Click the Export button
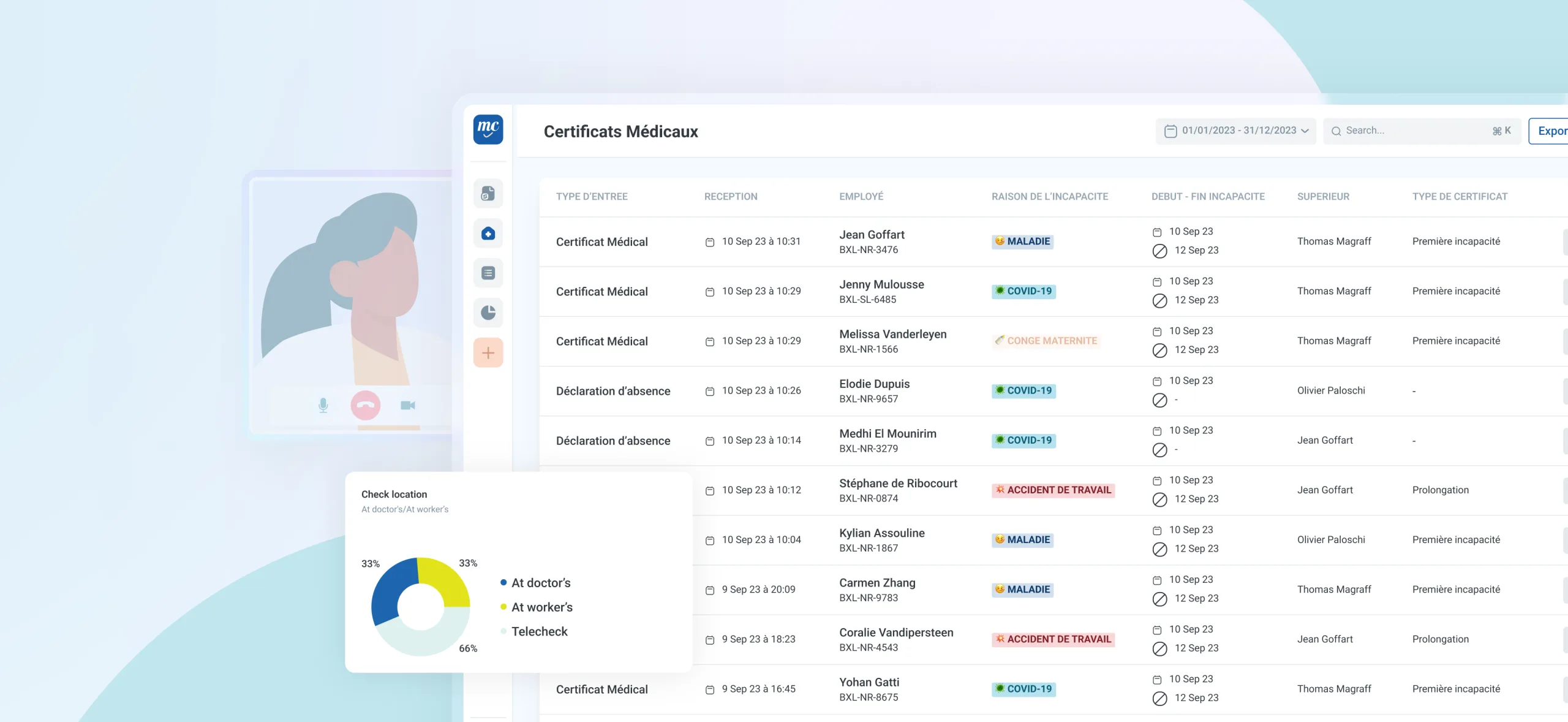The width and height of the screenshot is (1568, 722). [x=1550, y=131]
